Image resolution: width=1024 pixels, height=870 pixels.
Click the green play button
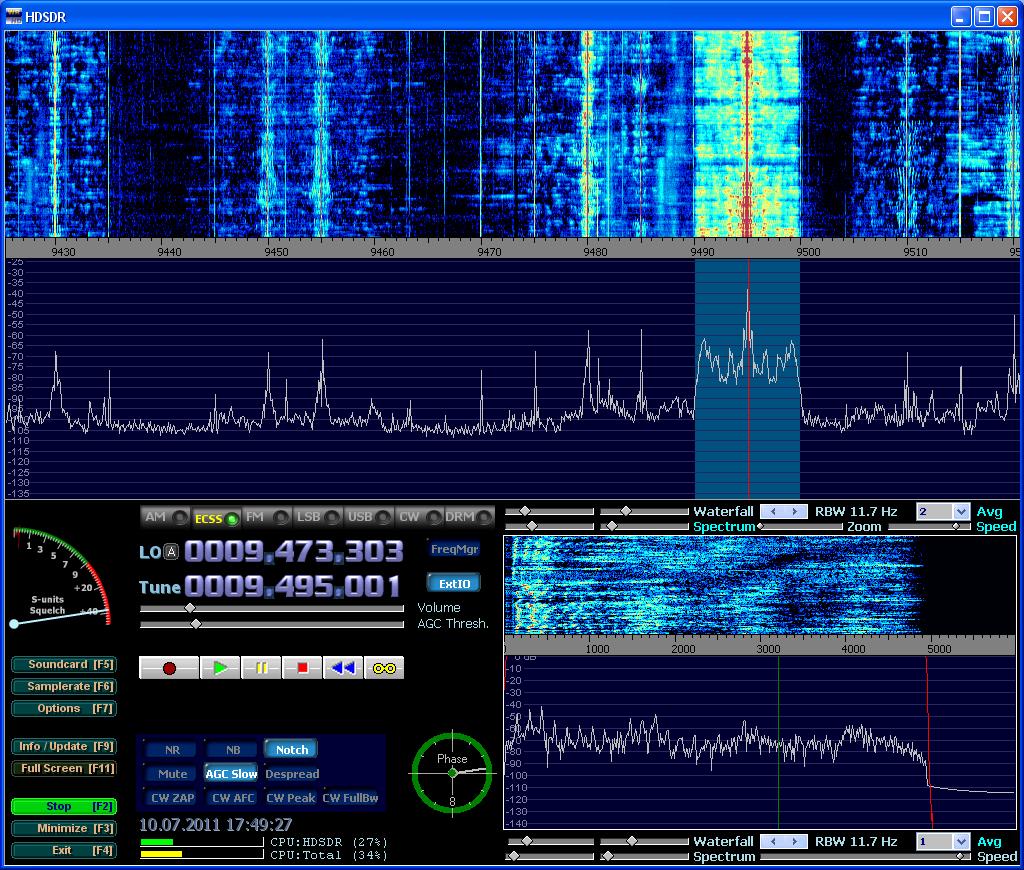point(220,668)
